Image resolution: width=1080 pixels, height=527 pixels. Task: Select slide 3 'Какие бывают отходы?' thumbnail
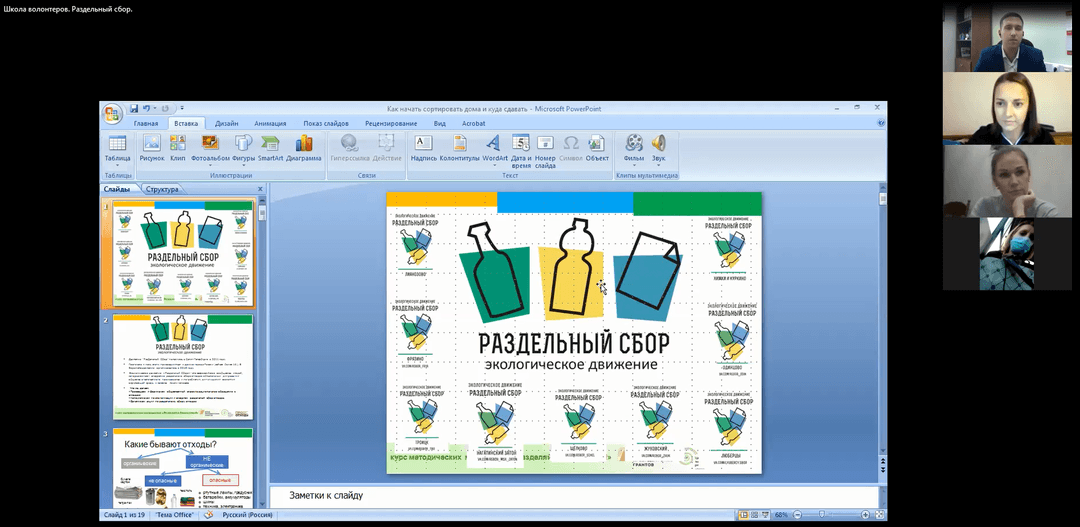(x=183, y=468)
